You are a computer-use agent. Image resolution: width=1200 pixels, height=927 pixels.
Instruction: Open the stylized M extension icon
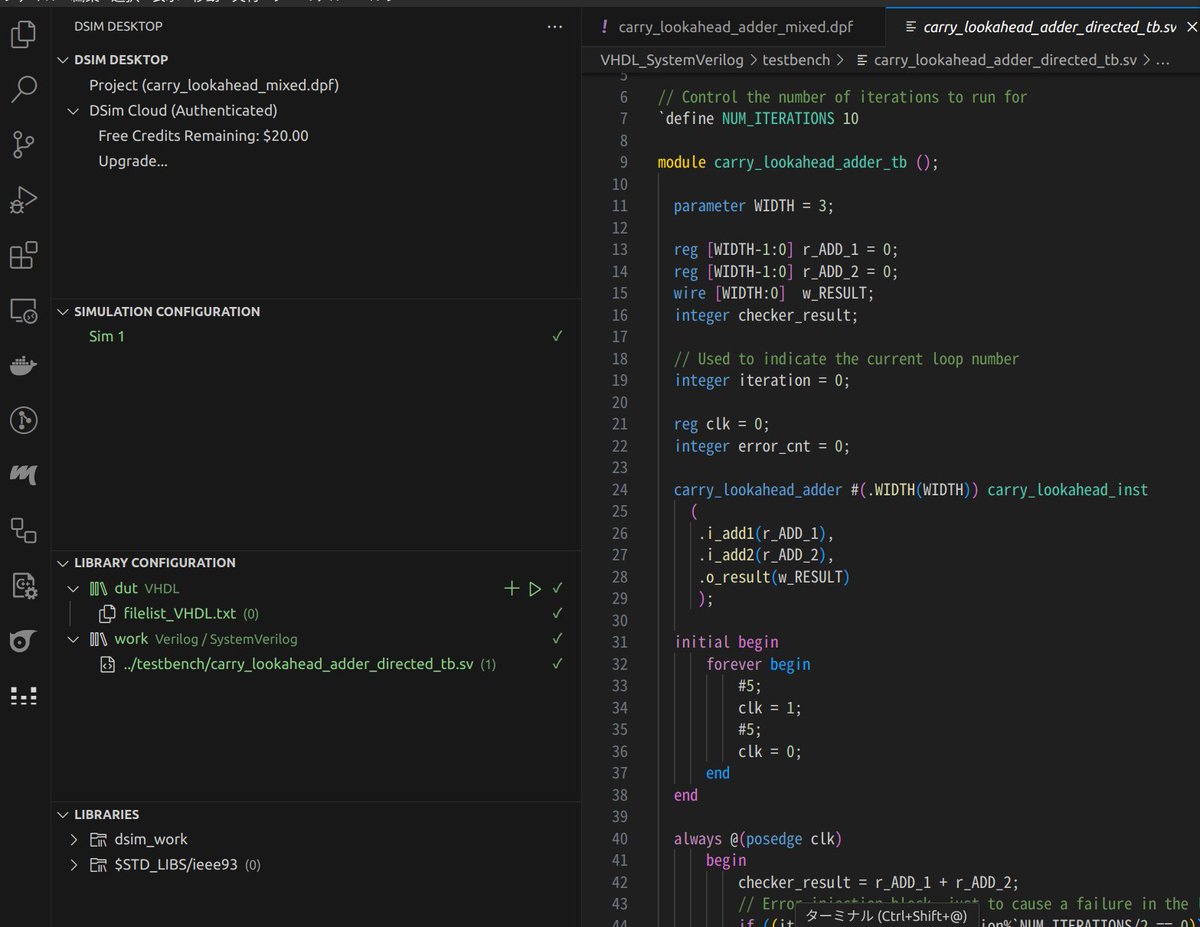pyautogui.click(x=24, y=475)
